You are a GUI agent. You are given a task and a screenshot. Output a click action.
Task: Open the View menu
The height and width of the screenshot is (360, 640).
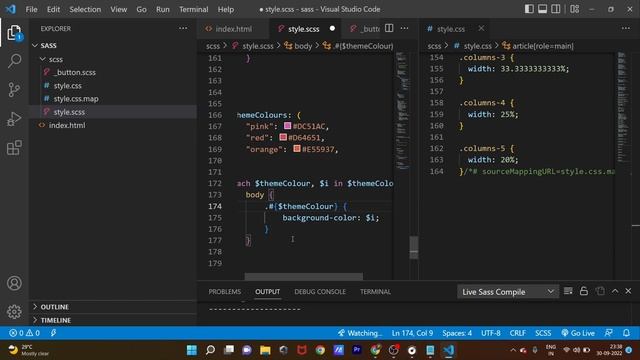coord(118,9)
